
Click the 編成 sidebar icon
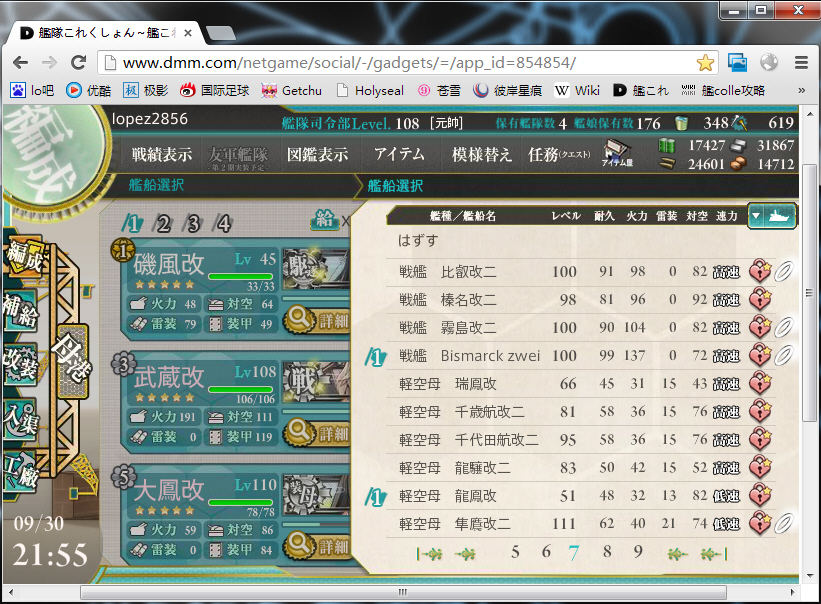point(25,255)
